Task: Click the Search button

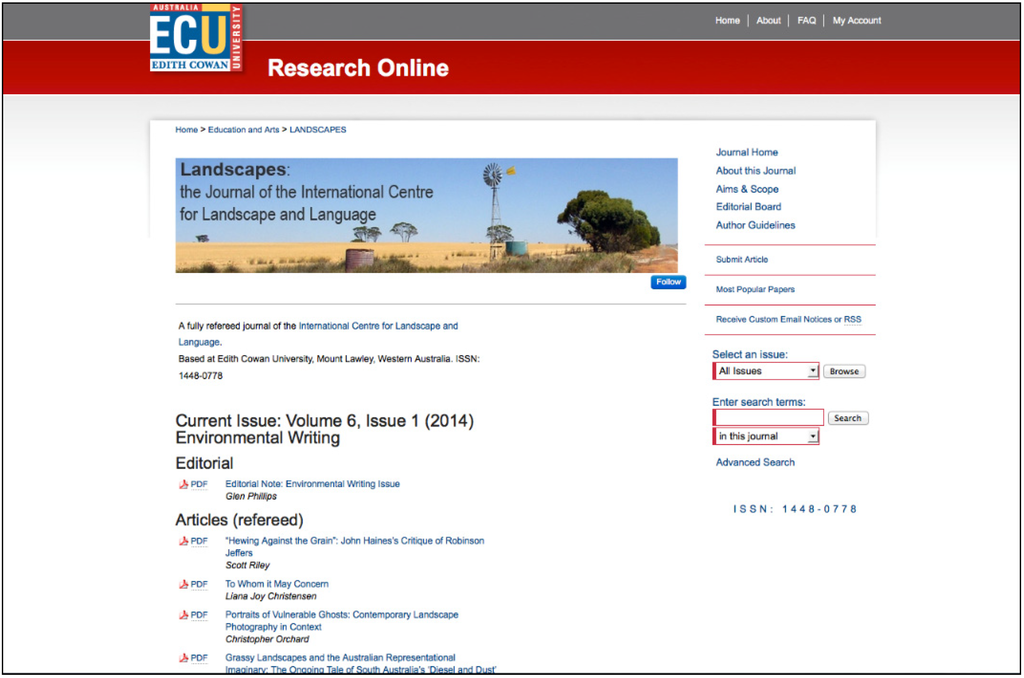Action: pyautogui.click(x=847, y=418)
